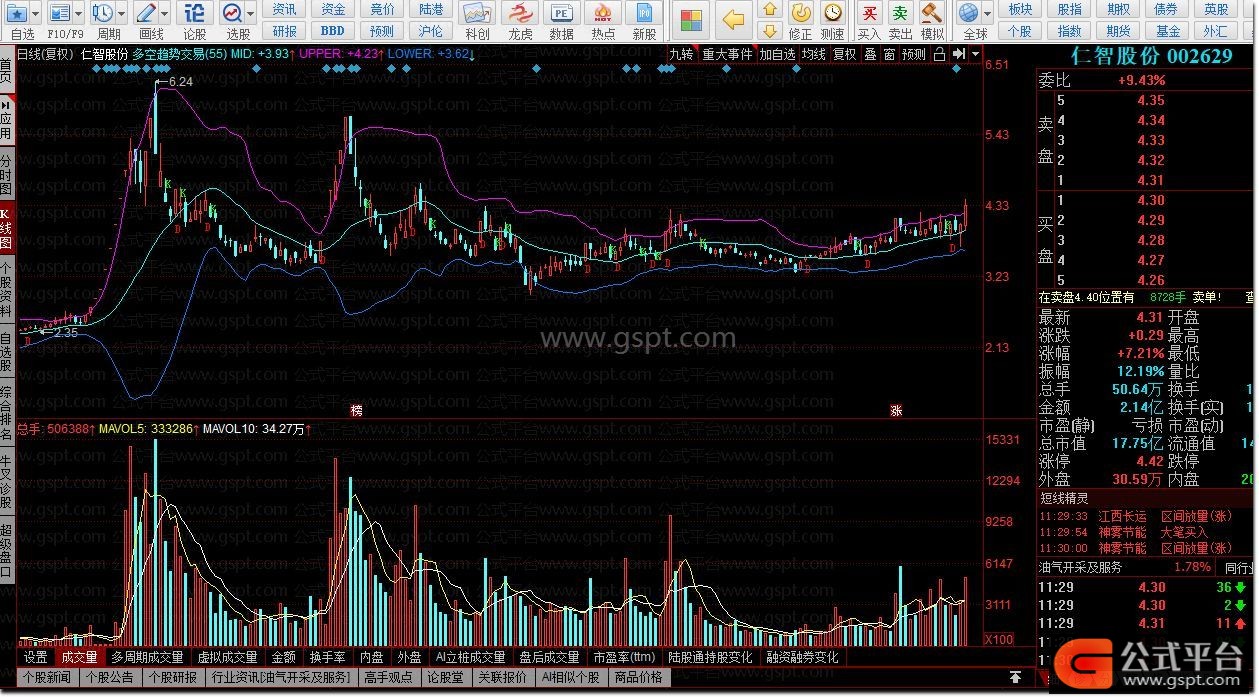This screenshot has width=1259, height=697.
Task: Select the 市盈率(ttm) tab
Action: (x=624, y=657)
